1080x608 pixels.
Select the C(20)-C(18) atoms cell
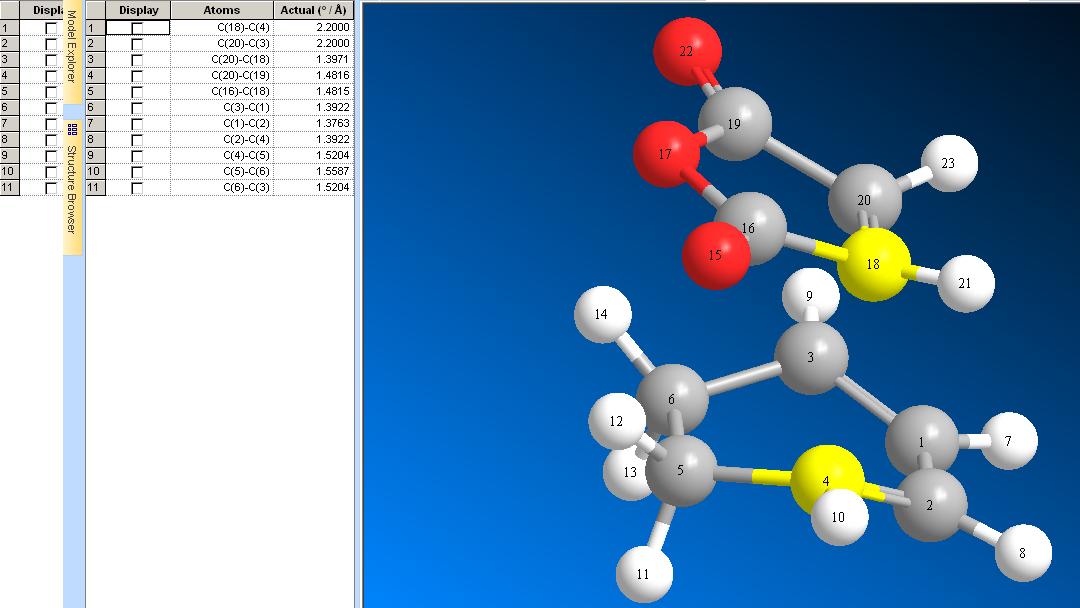[222, 59]
